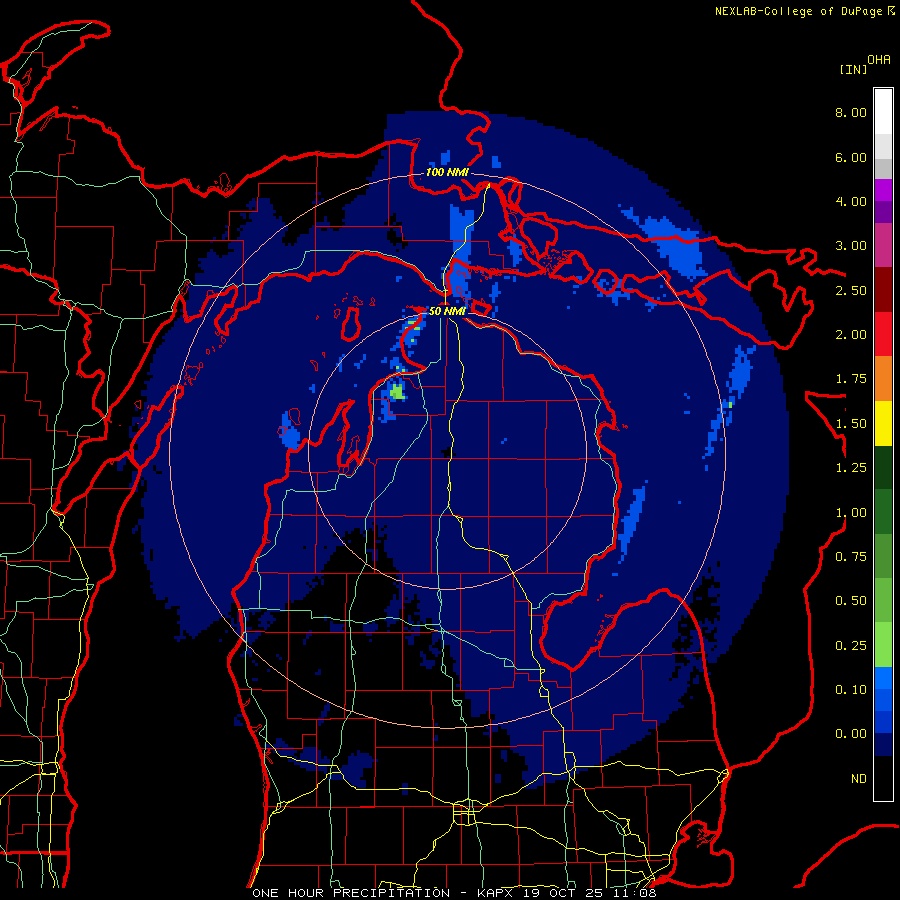Click the [IN] units label
The image size is (900, 900).
(853, 69)
